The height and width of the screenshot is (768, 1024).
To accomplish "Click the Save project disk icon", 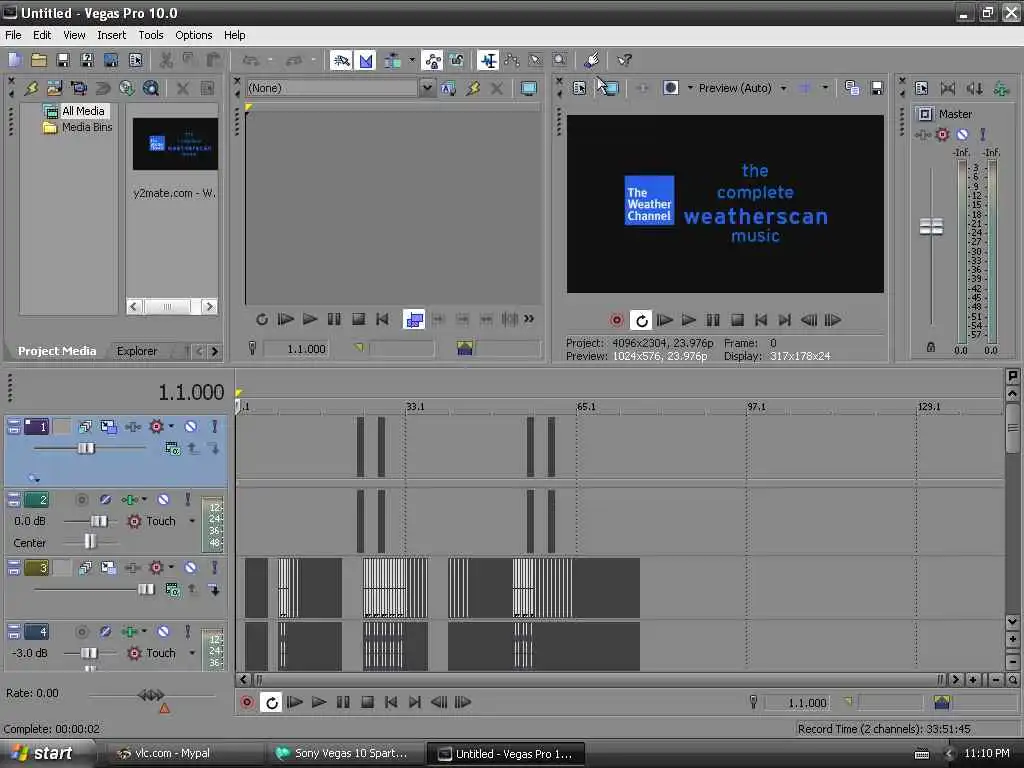I will (x=63, y=61).
